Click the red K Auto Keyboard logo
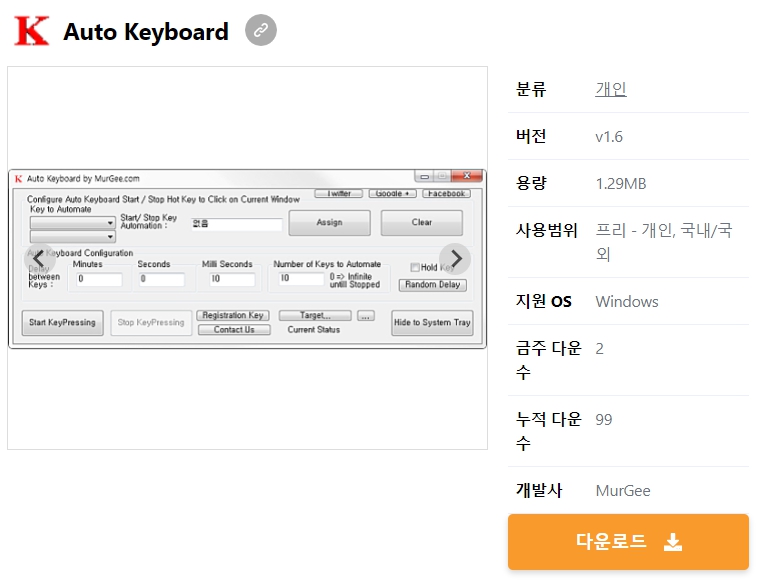757x583 pixels. point(31,31)
